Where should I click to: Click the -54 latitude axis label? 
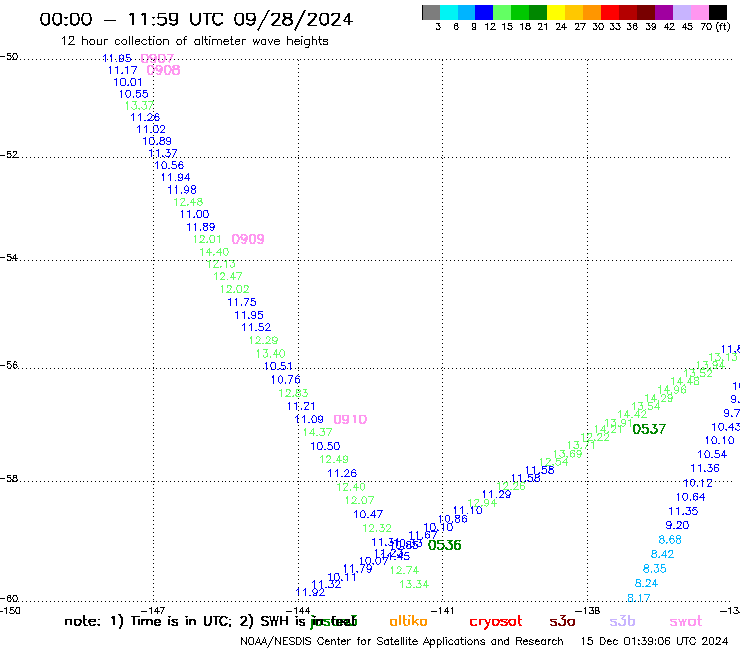point(9,258)
